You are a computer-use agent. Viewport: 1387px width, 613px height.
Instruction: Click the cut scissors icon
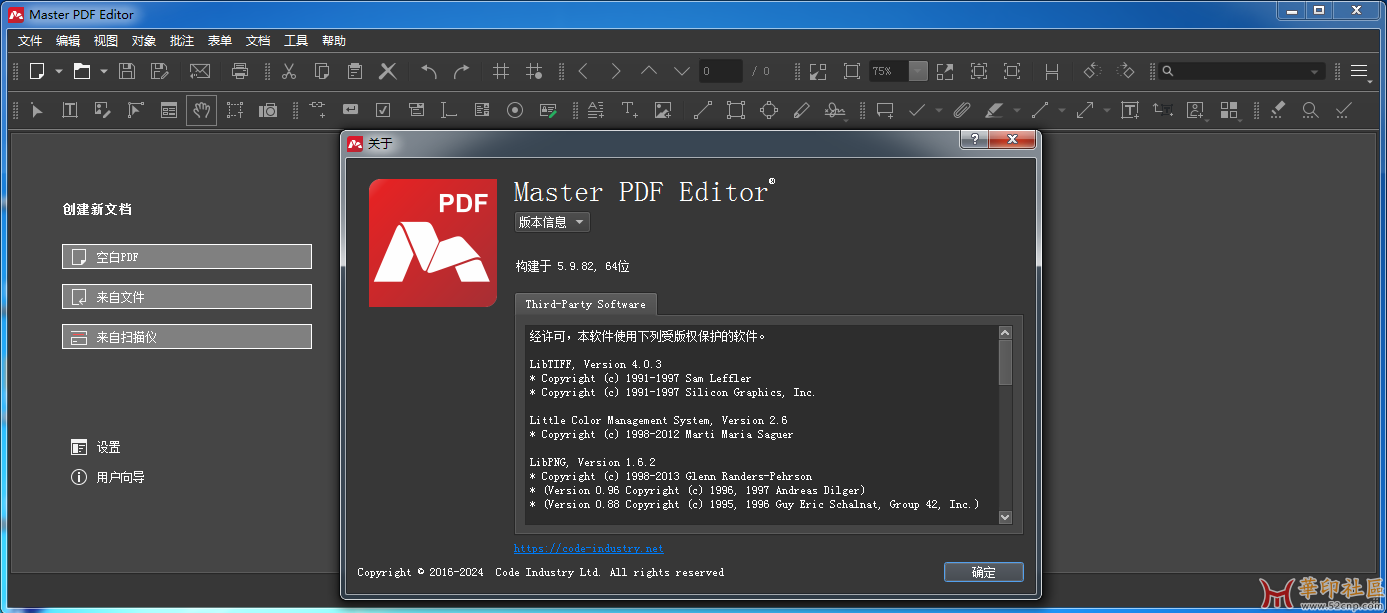pyautogui.click(x=289, y=71)
